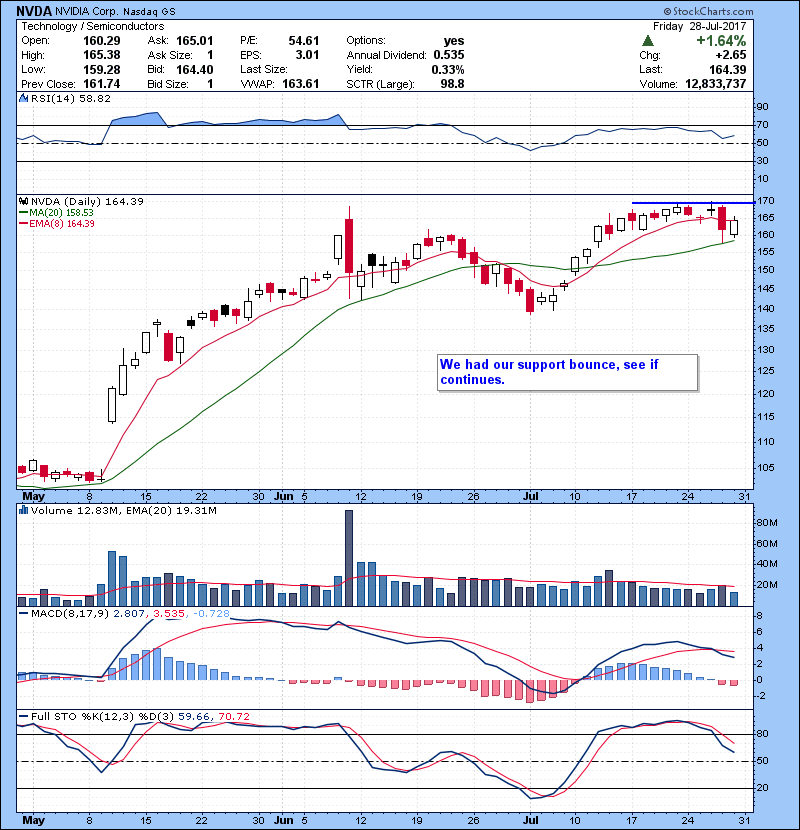Click the EMA(8) 164.39 legend text
The image size is (800, 830).
pos(62,224)
